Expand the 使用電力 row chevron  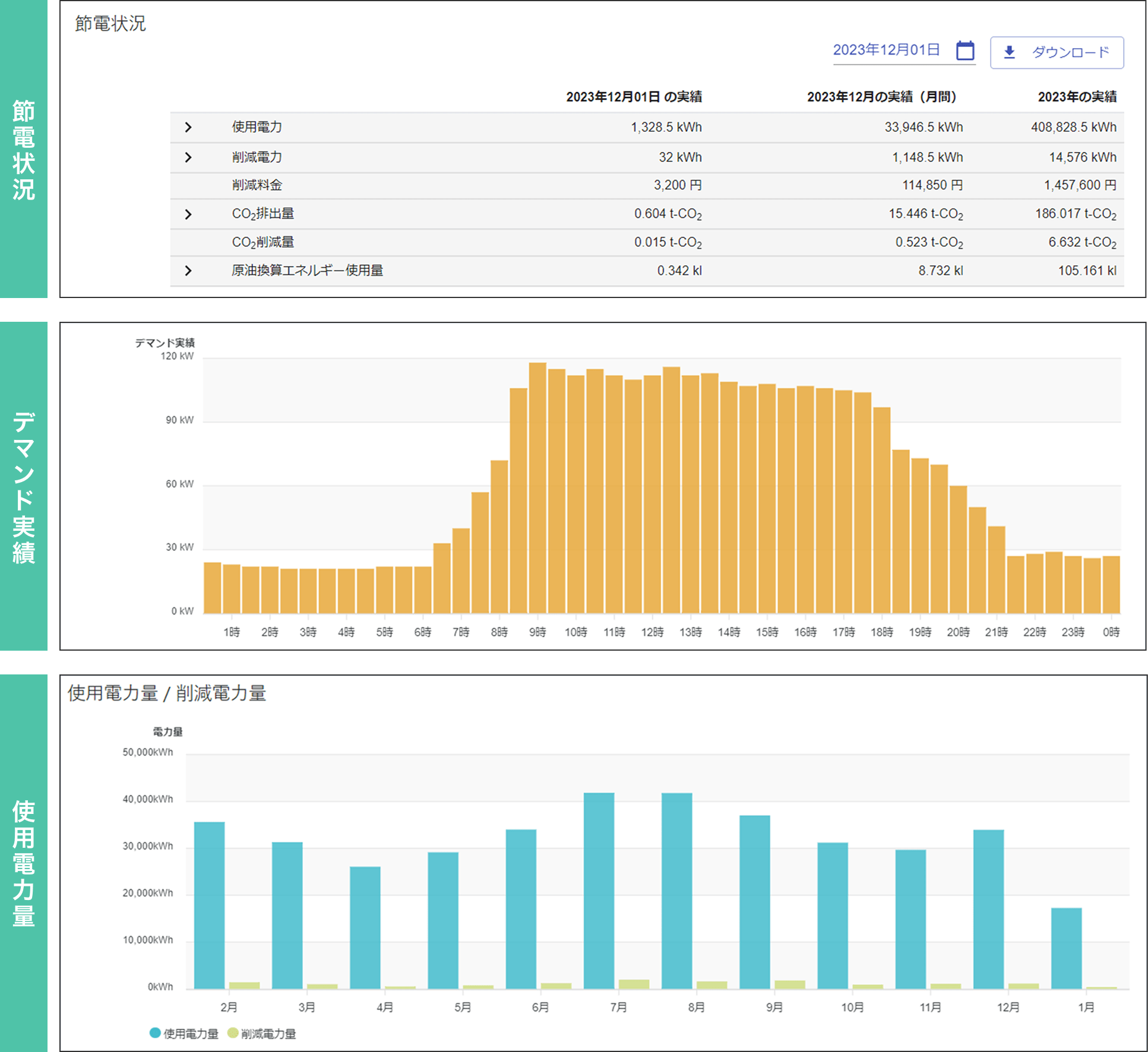pos(188,127)
